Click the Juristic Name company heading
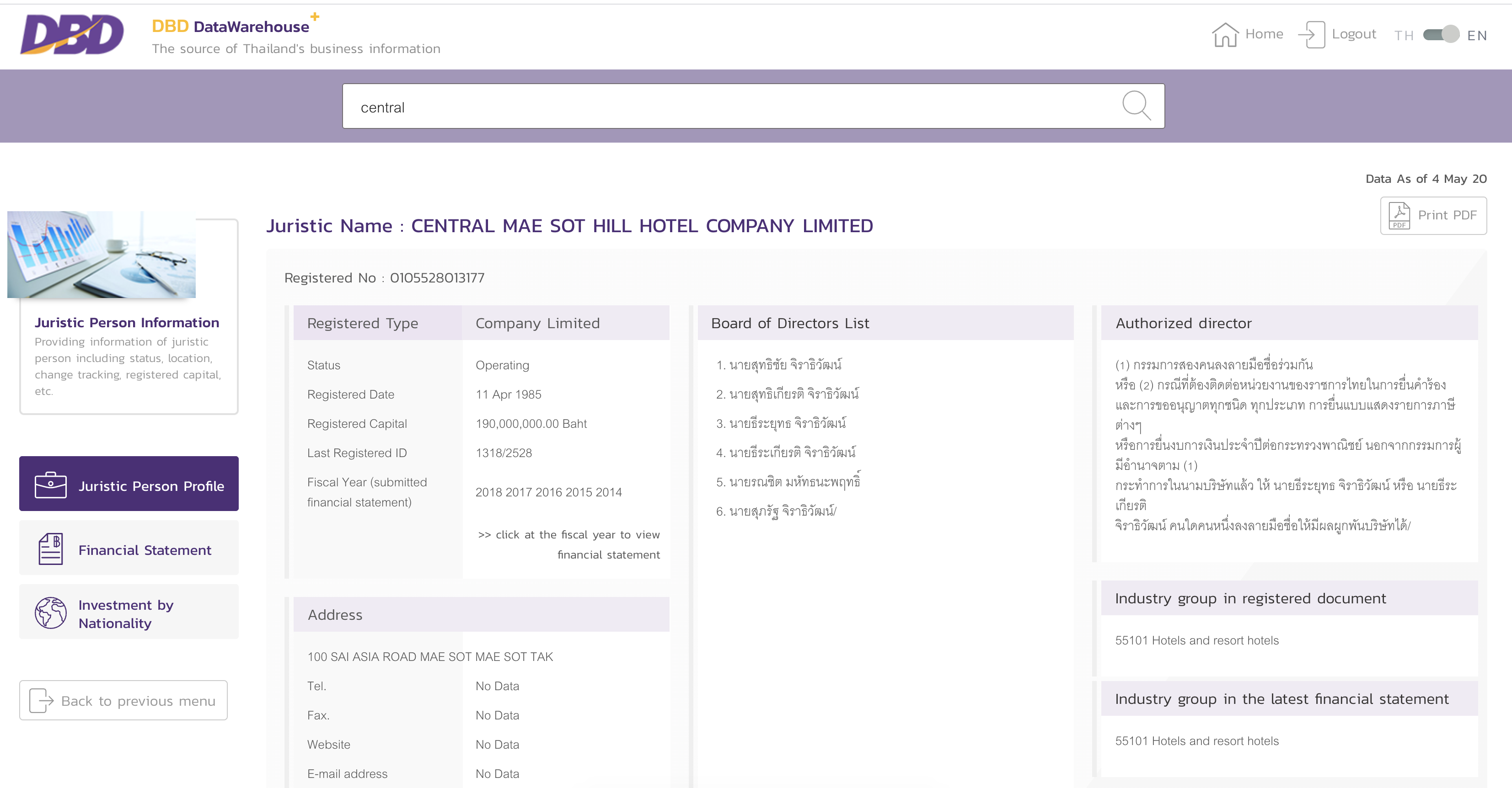 [x=569, y=226]
